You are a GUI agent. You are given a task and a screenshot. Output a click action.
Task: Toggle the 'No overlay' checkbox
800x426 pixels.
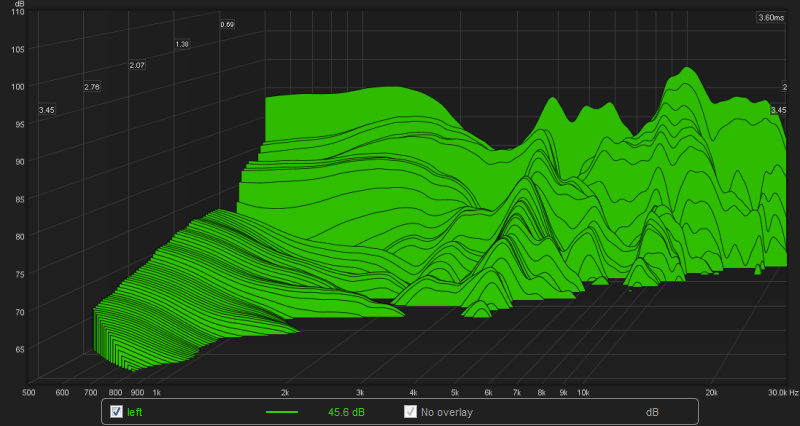pos(410,412)
